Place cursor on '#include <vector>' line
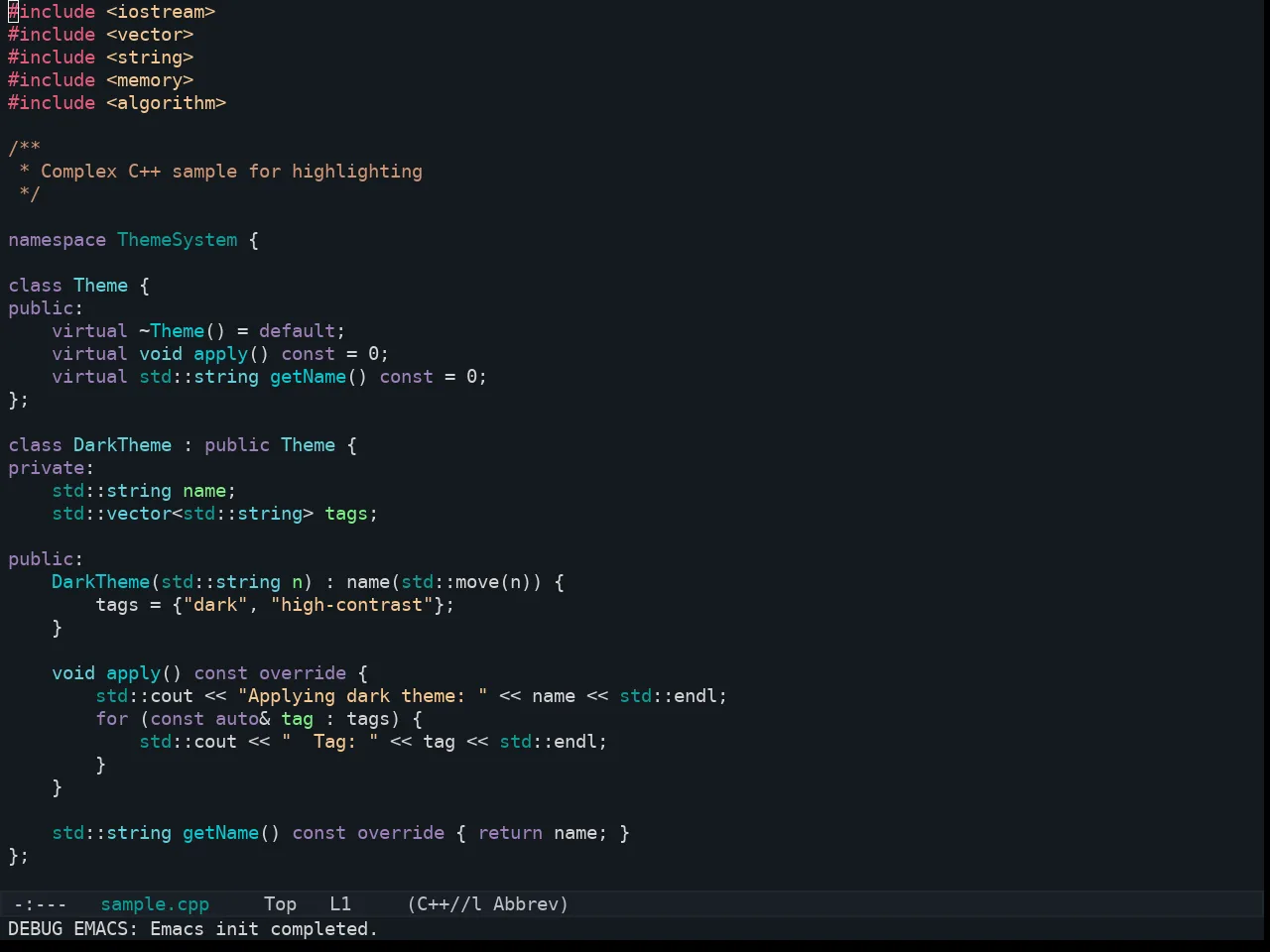The width and height of the screenshot is (1270, 952). [101, 35]
